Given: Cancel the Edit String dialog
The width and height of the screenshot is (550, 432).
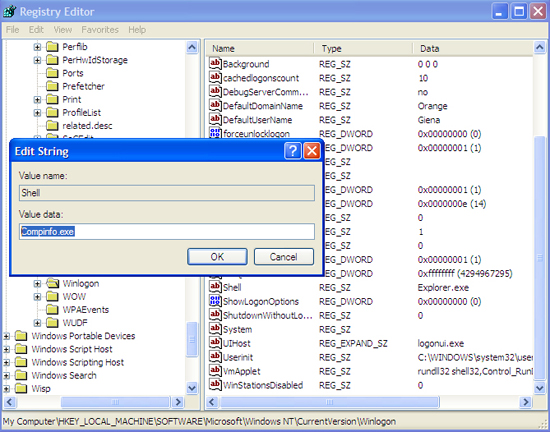Looking at the screenshot, I should coord(283,257).
